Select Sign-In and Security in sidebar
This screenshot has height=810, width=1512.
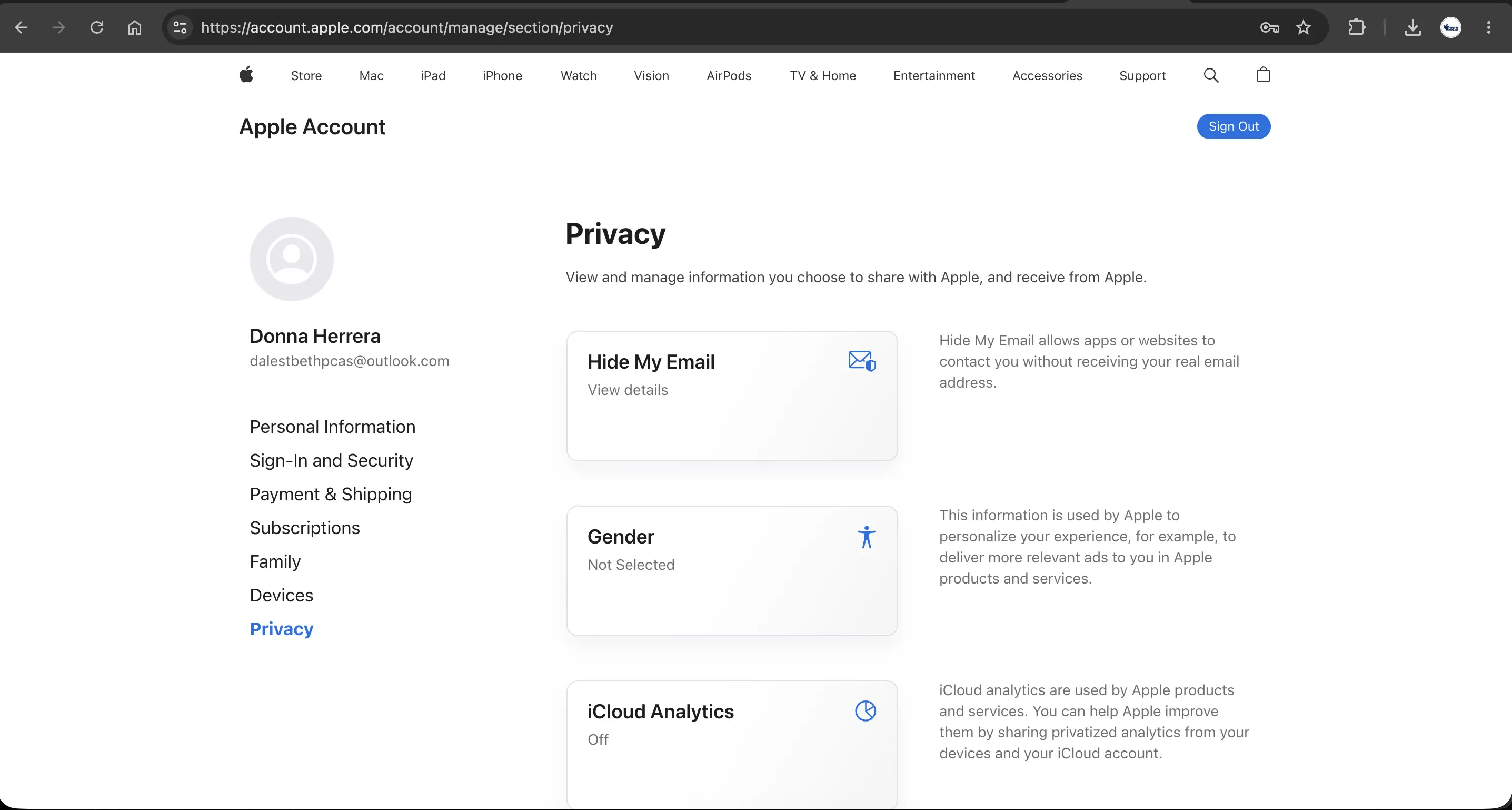point(331,460)
